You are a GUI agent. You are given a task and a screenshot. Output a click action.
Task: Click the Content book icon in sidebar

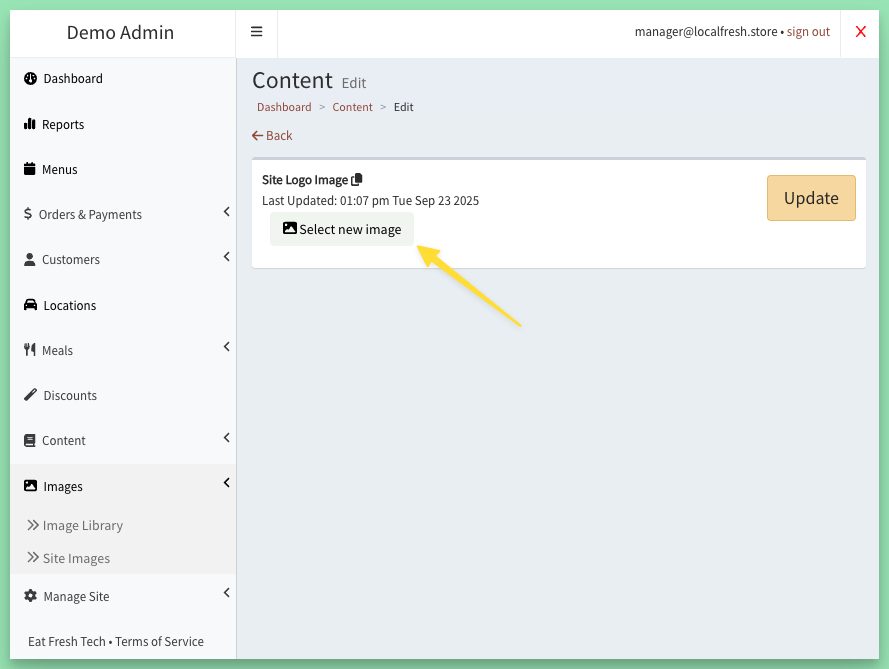point(29,441)
